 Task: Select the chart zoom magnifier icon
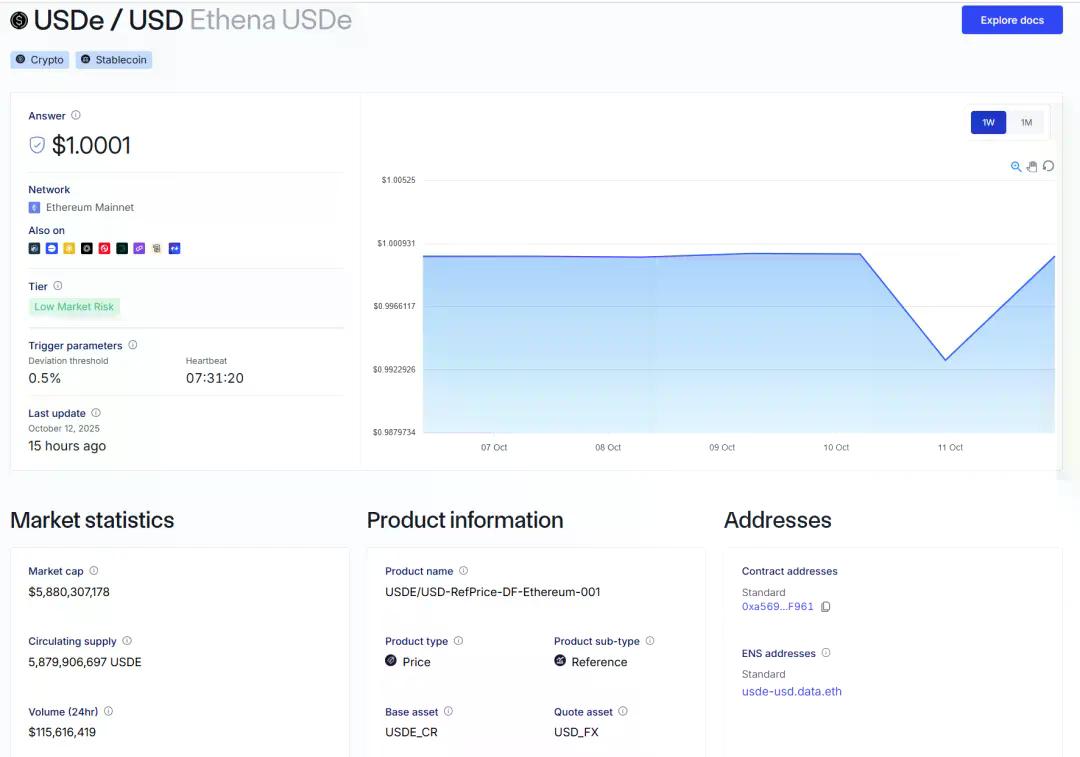point(1017,166)
